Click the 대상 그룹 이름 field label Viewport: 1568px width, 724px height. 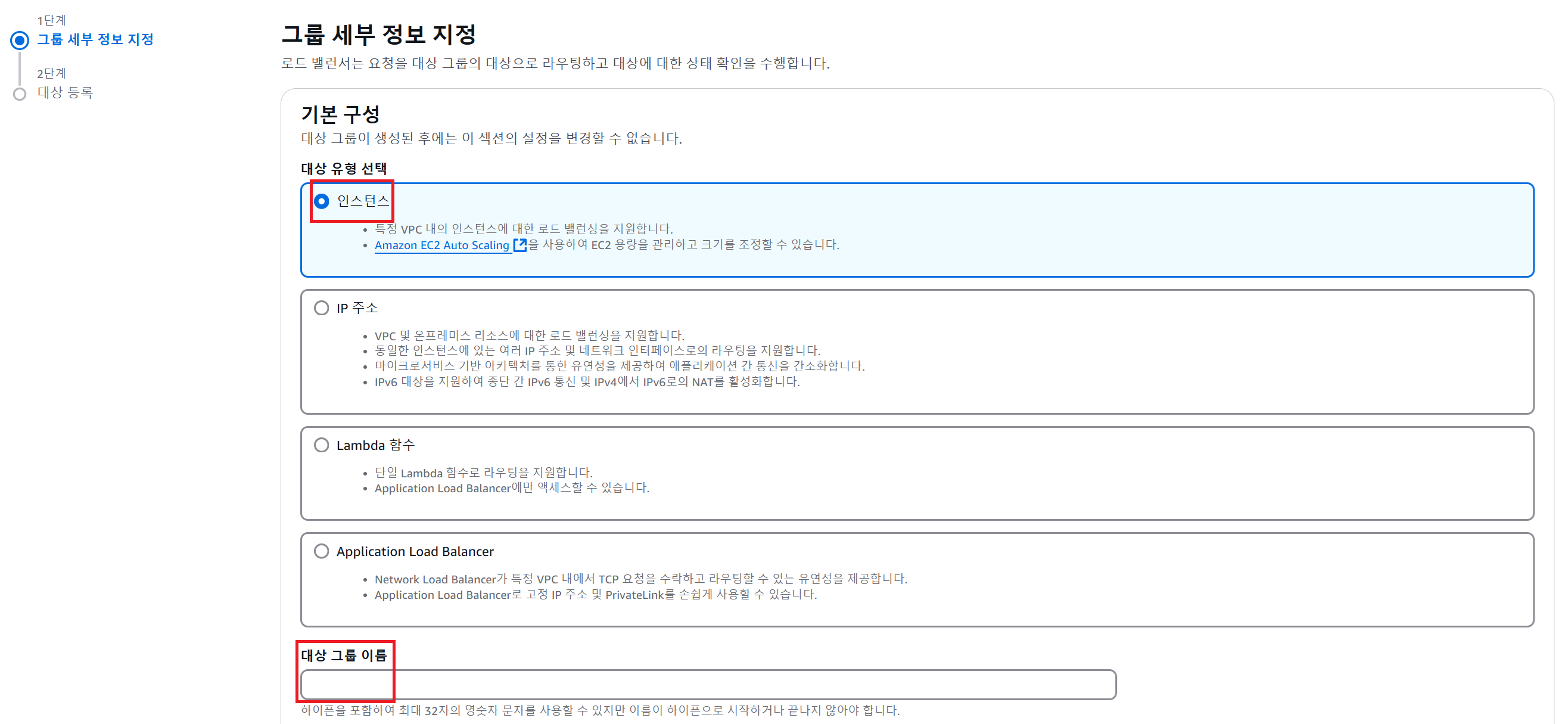[344, 655]
